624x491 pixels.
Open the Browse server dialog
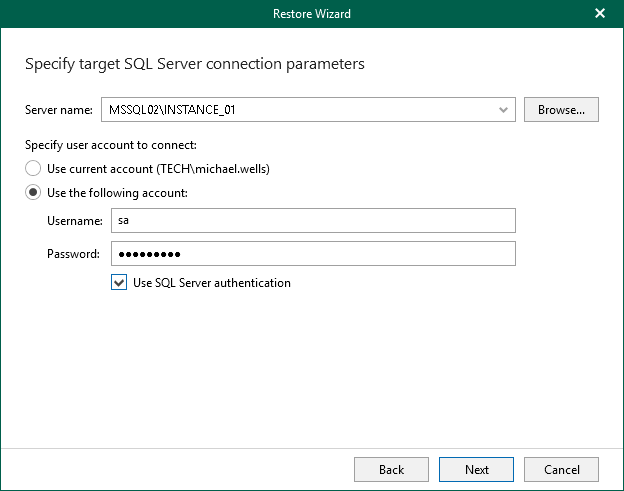tap(561, 109)
